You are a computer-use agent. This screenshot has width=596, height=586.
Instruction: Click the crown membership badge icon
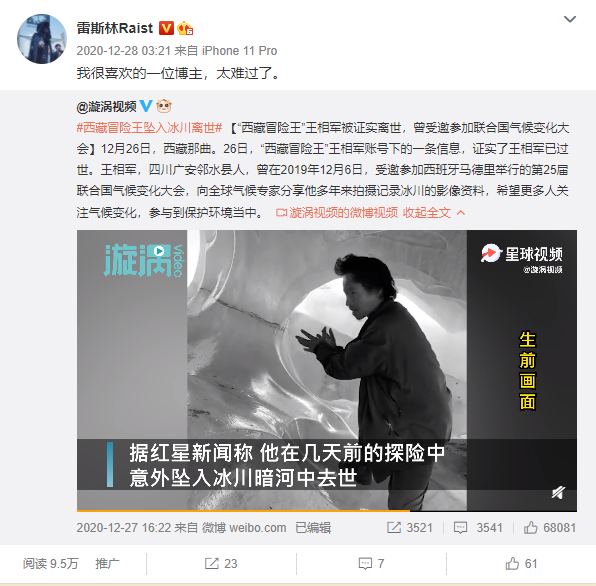click(x=185, y=28)
